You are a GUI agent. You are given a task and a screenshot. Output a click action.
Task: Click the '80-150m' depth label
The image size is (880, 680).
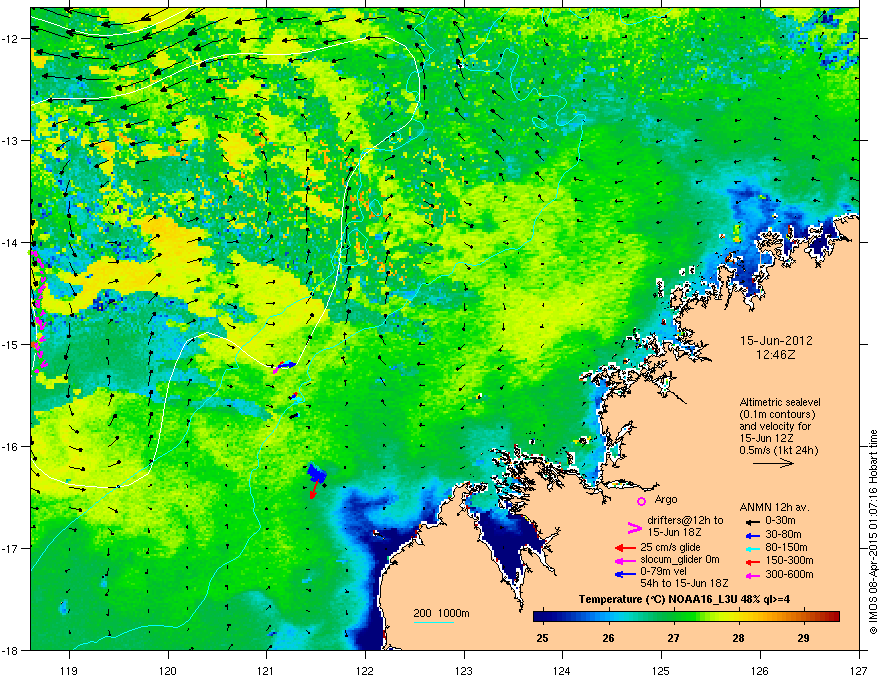tap(786, 548)
